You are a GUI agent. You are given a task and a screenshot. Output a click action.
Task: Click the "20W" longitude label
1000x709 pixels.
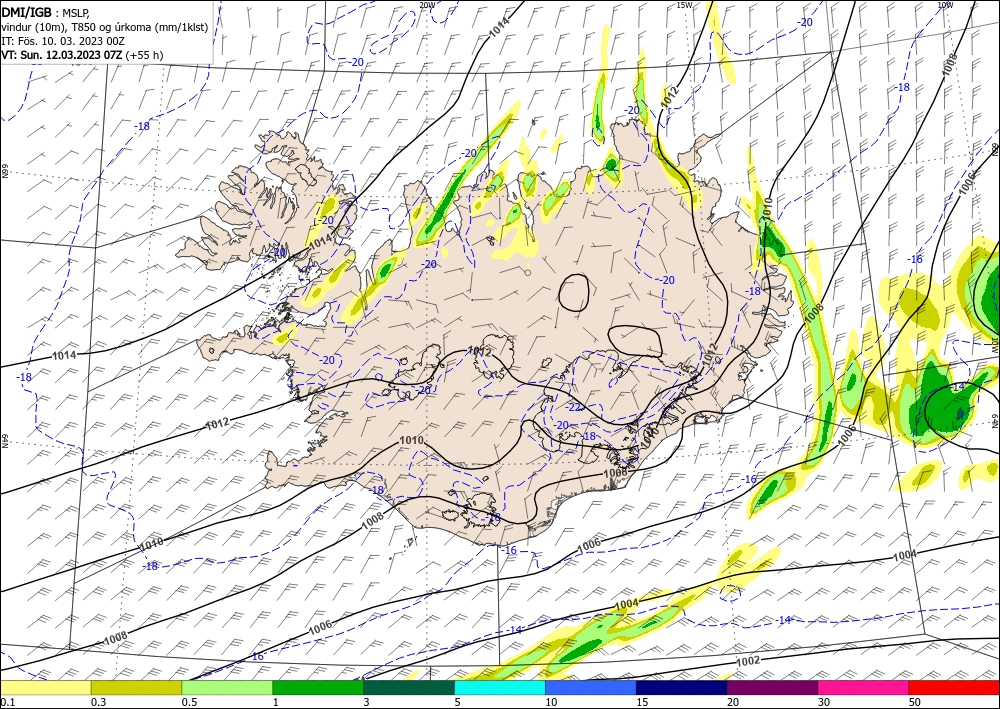(x=427, y=5)
